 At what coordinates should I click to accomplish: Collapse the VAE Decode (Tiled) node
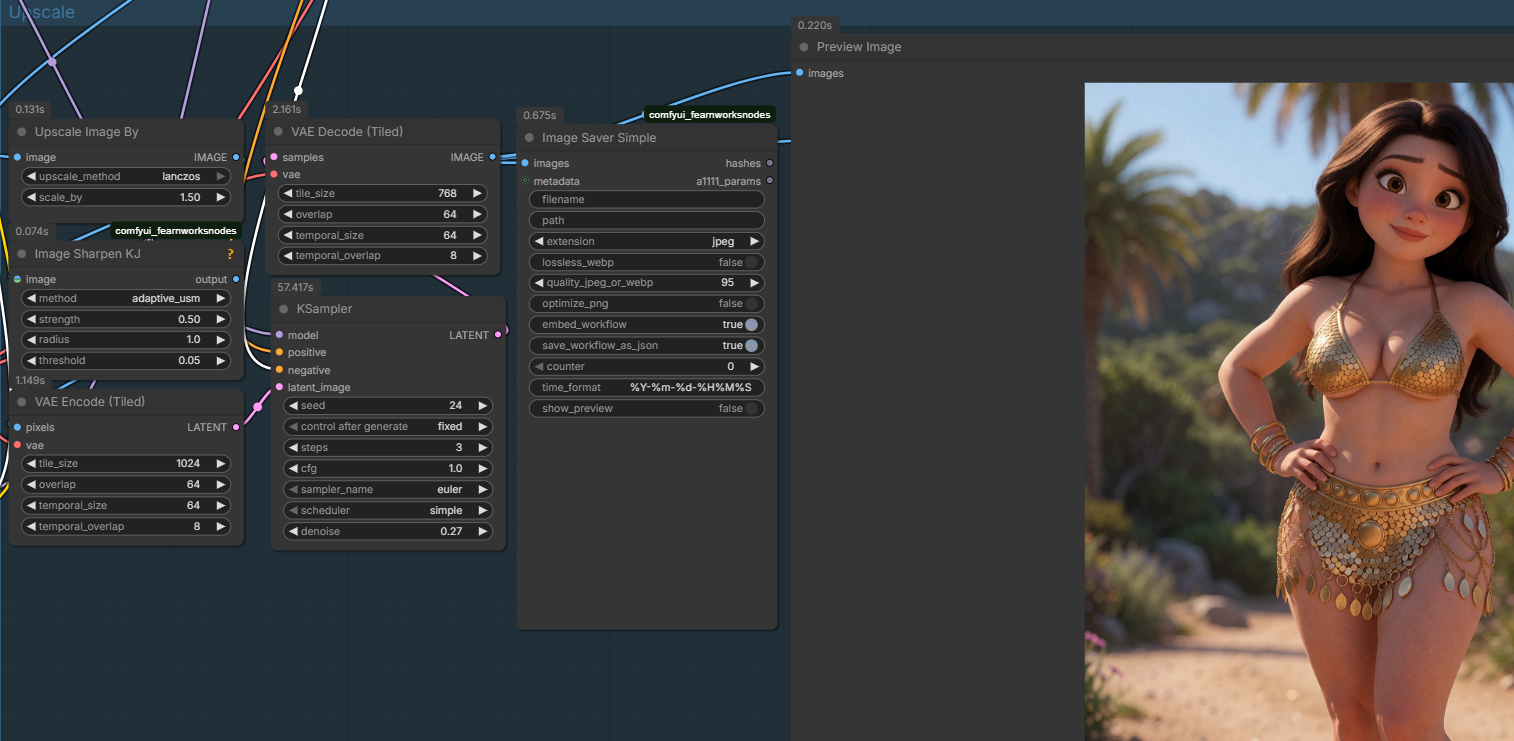pos(279,132)
